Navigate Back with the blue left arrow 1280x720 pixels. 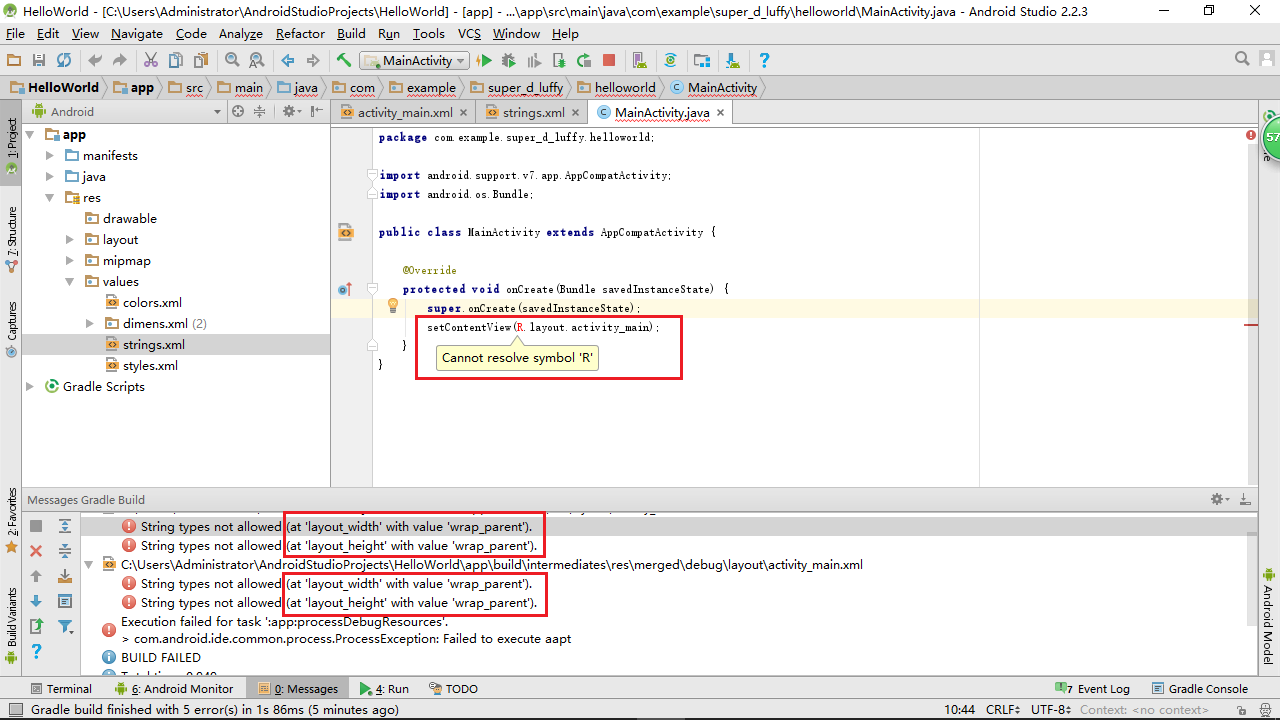click(288, 61)
